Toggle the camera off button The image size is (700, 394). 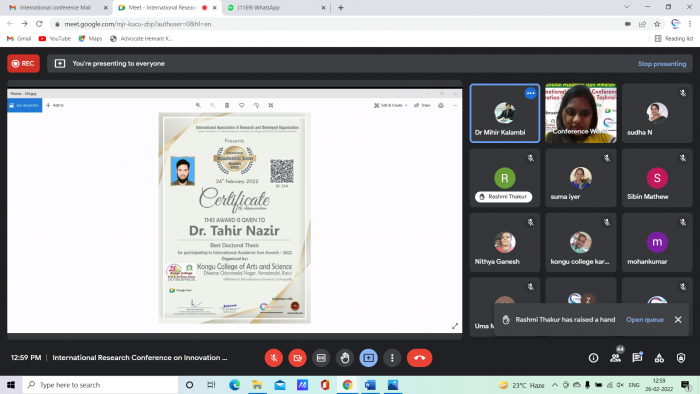[297, 358]
